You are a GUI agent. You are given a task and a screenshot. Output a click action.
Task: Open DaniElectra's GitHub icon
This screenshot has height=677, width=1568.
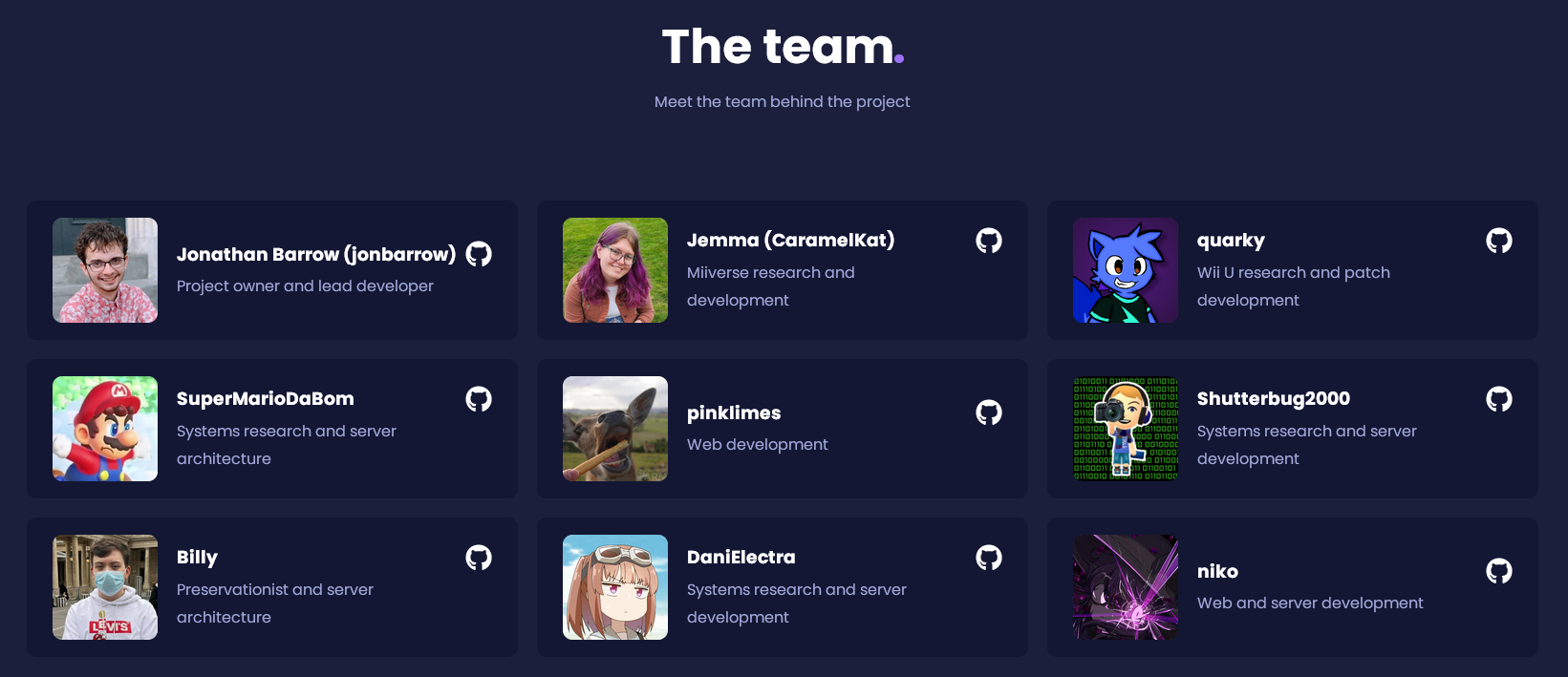[989, 558]
